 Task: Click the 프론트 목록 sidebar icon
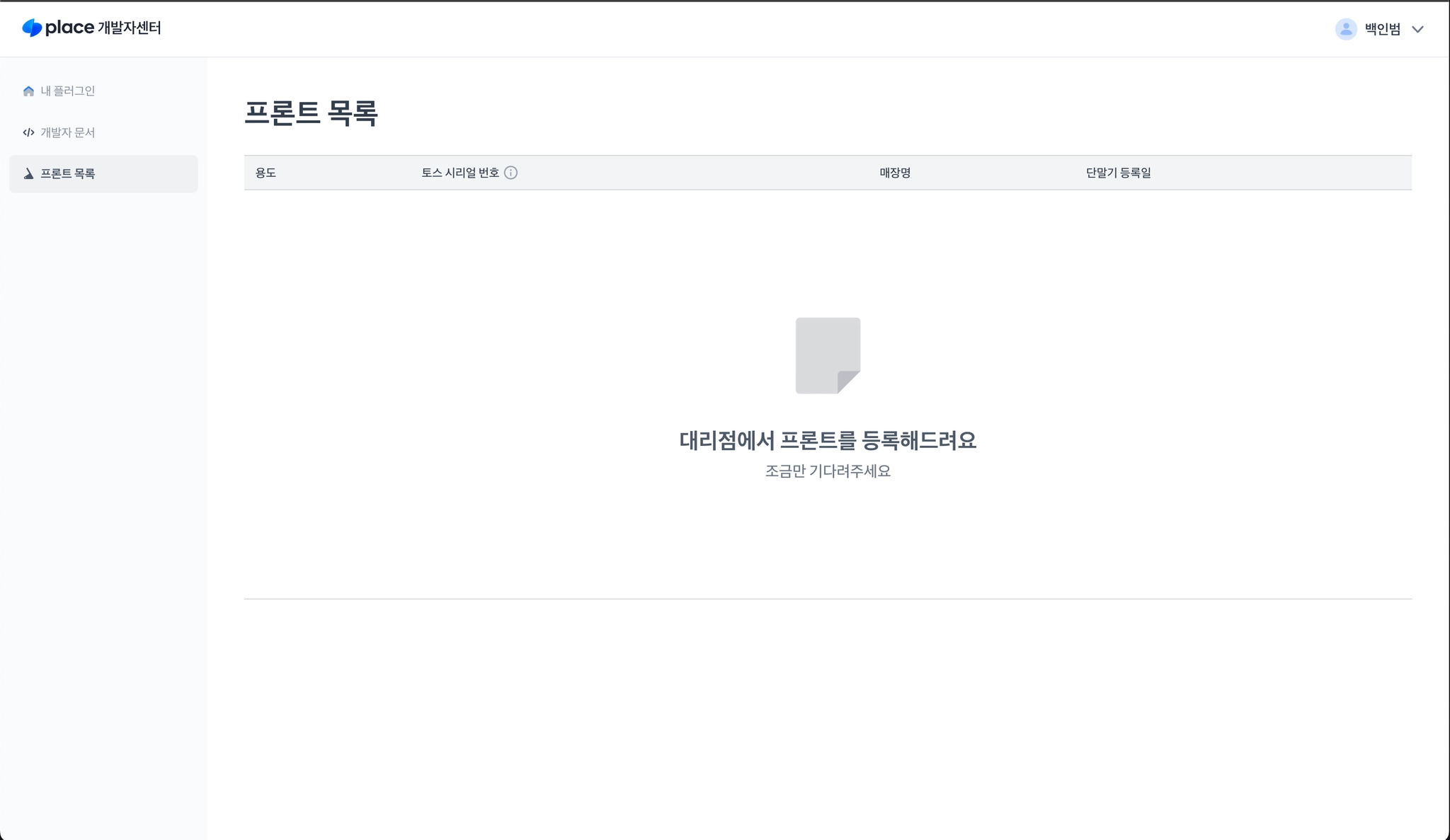[x=28, y=174]
